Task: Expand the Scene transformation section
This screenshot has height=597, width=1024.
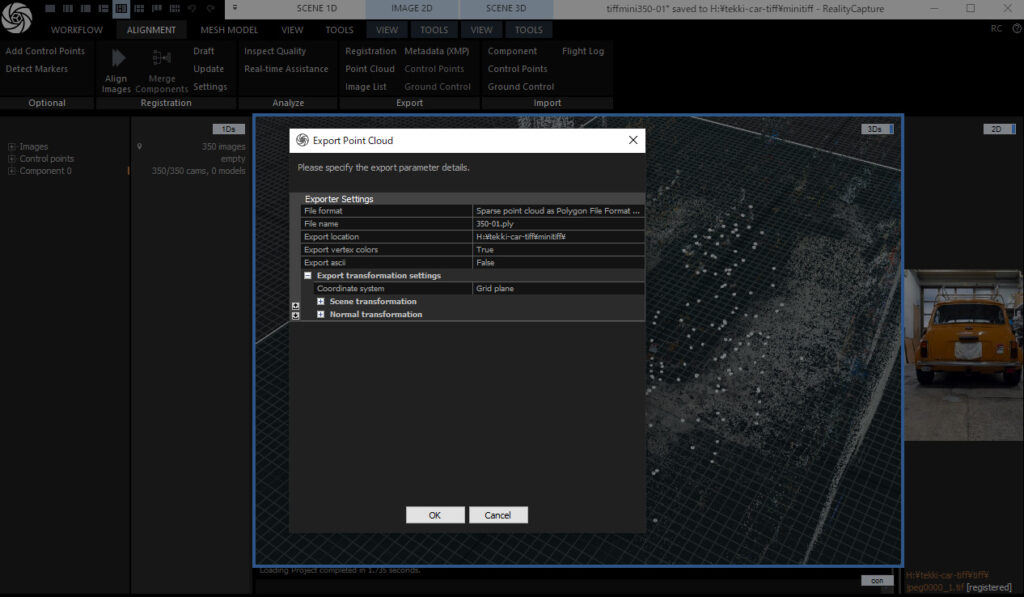Action: point(321,301)
